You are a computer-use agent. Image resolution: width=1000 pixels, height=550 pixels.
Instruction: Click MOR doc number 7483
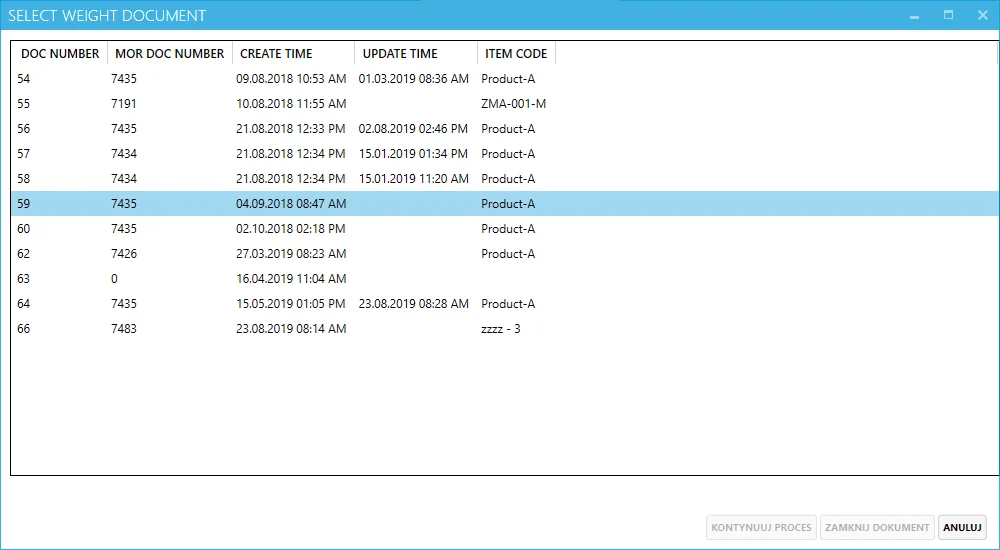124,329
